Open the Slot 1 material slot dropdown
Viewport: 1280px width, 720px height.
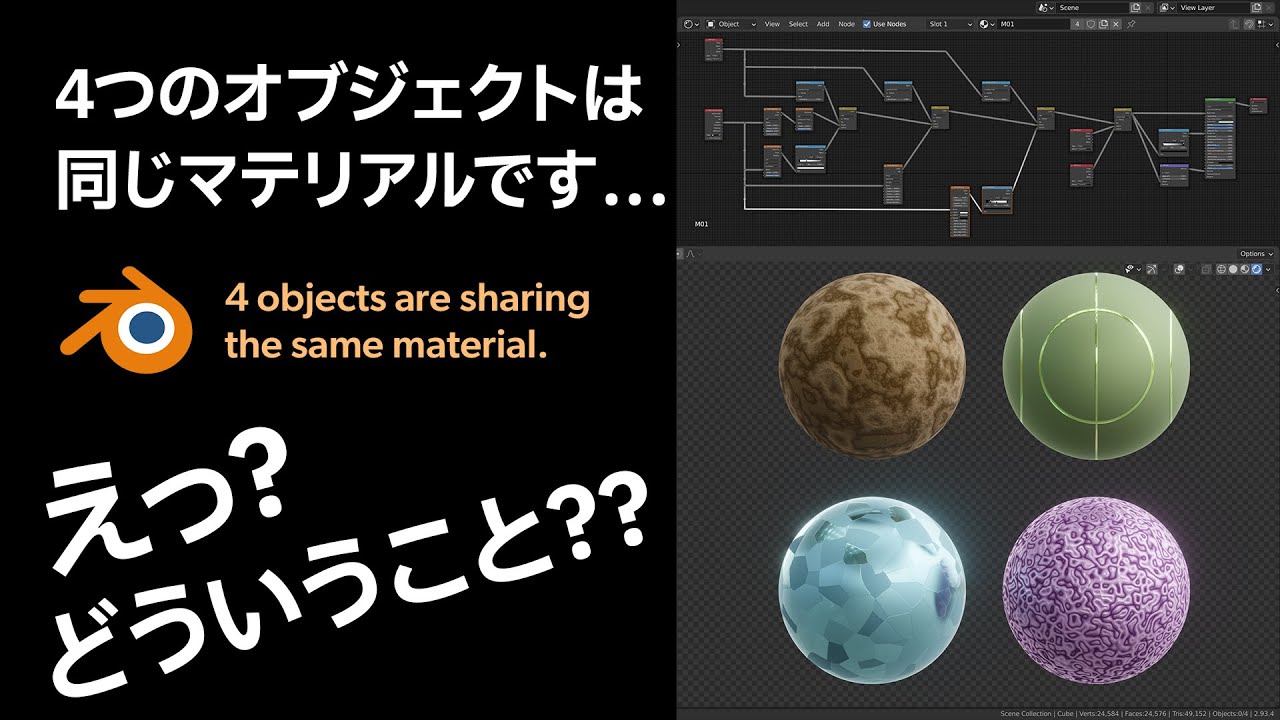point(950,24)
